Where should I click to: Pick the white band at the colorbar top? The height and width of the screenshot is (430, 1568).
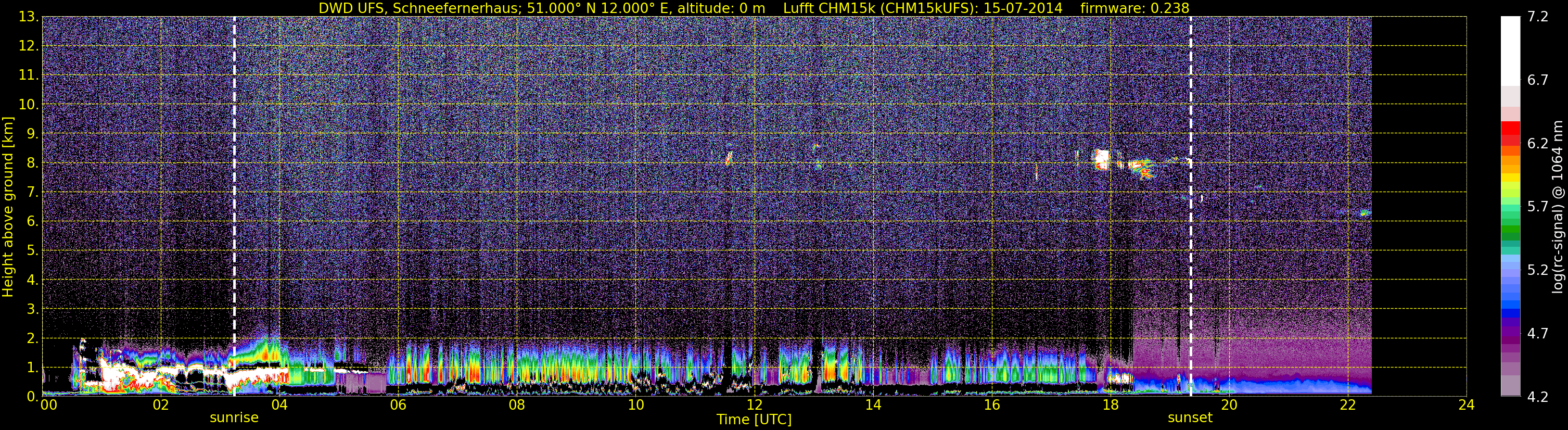1510,51
